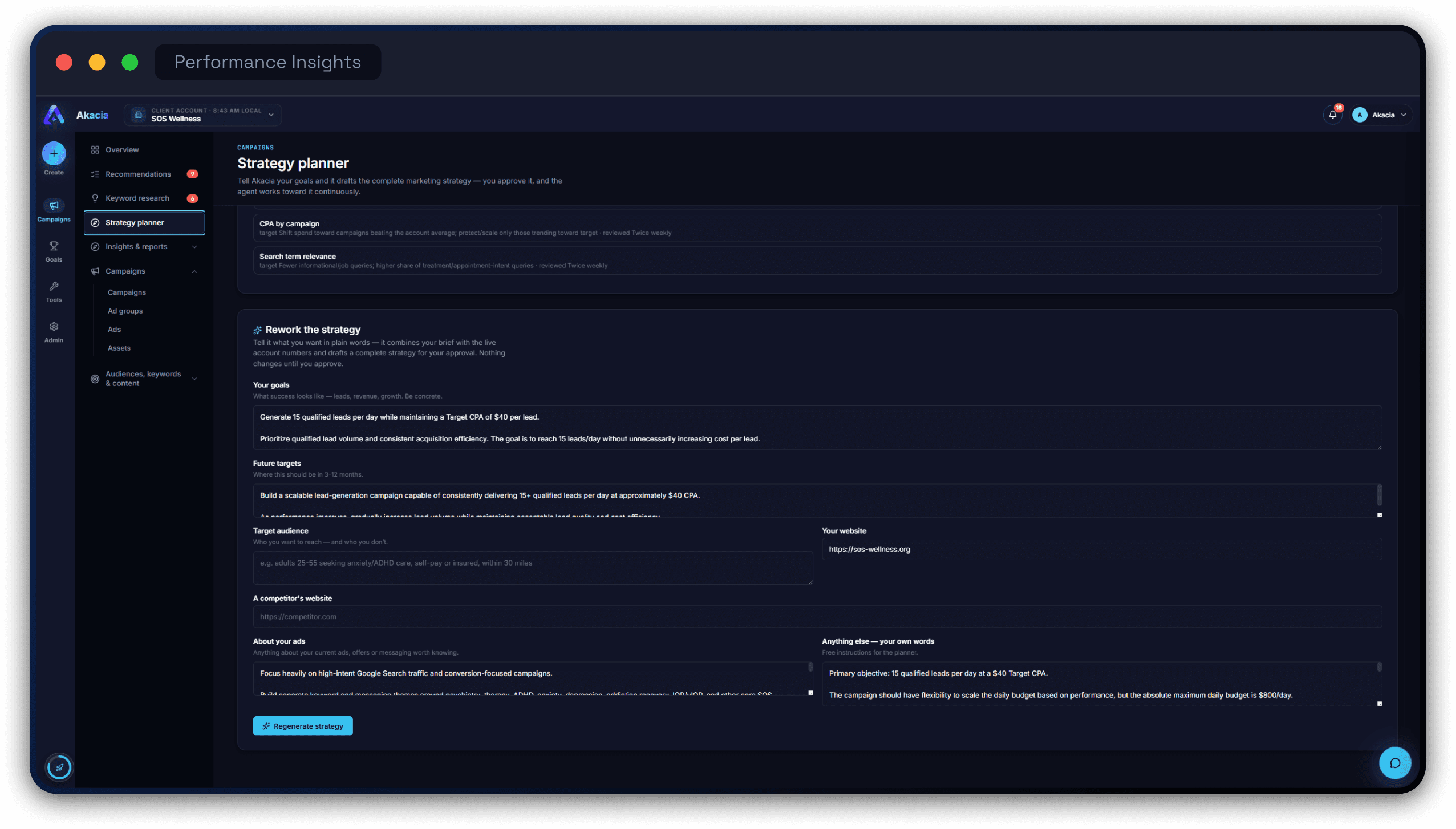This screenshot has width=1456, height=829.
Task: Click the Recommendations list icon
Action: [95, 174]
